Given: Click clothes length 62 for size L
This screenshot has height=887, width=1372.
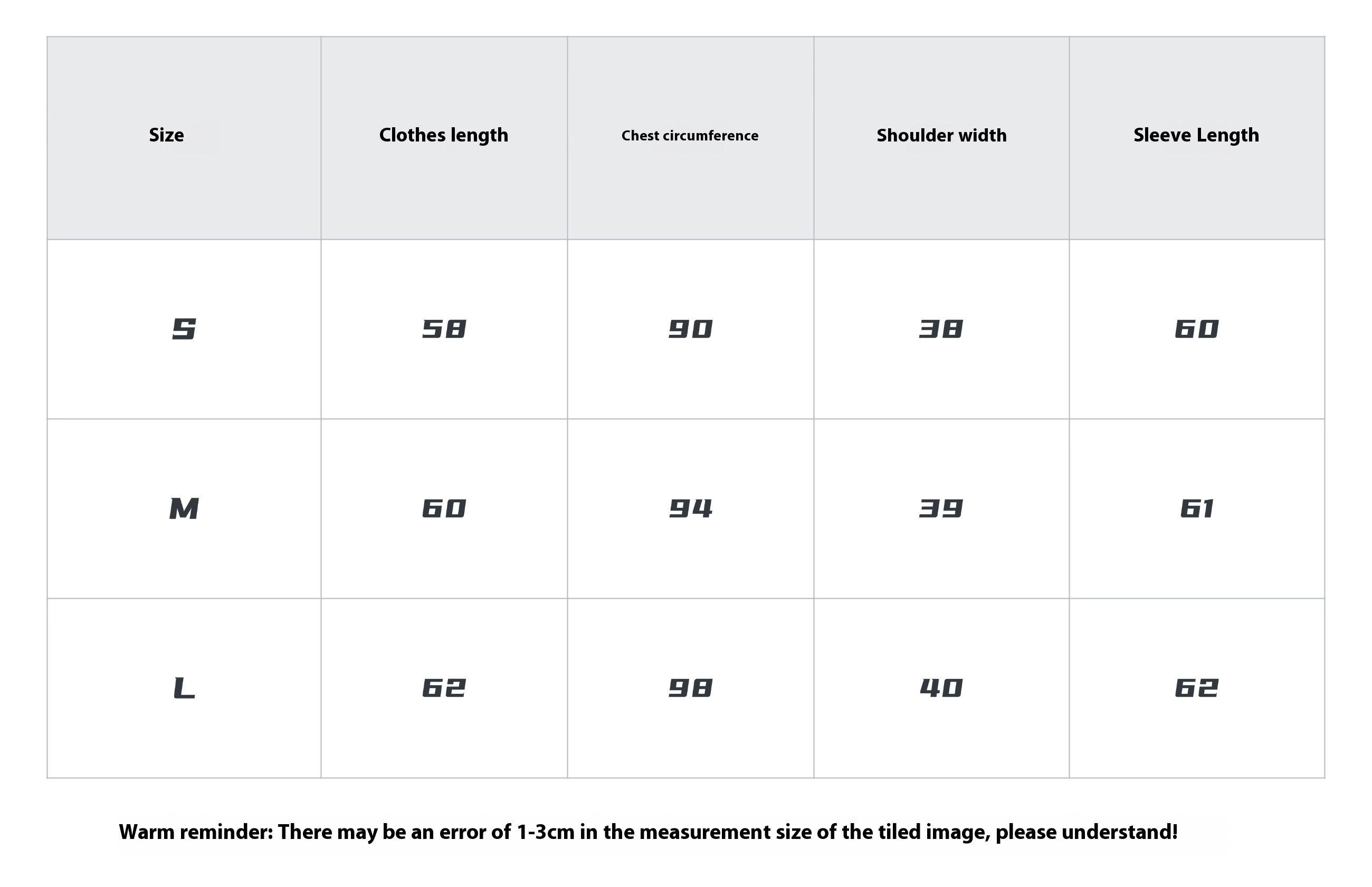Looking at the screenshot, I should coord(444,688).
